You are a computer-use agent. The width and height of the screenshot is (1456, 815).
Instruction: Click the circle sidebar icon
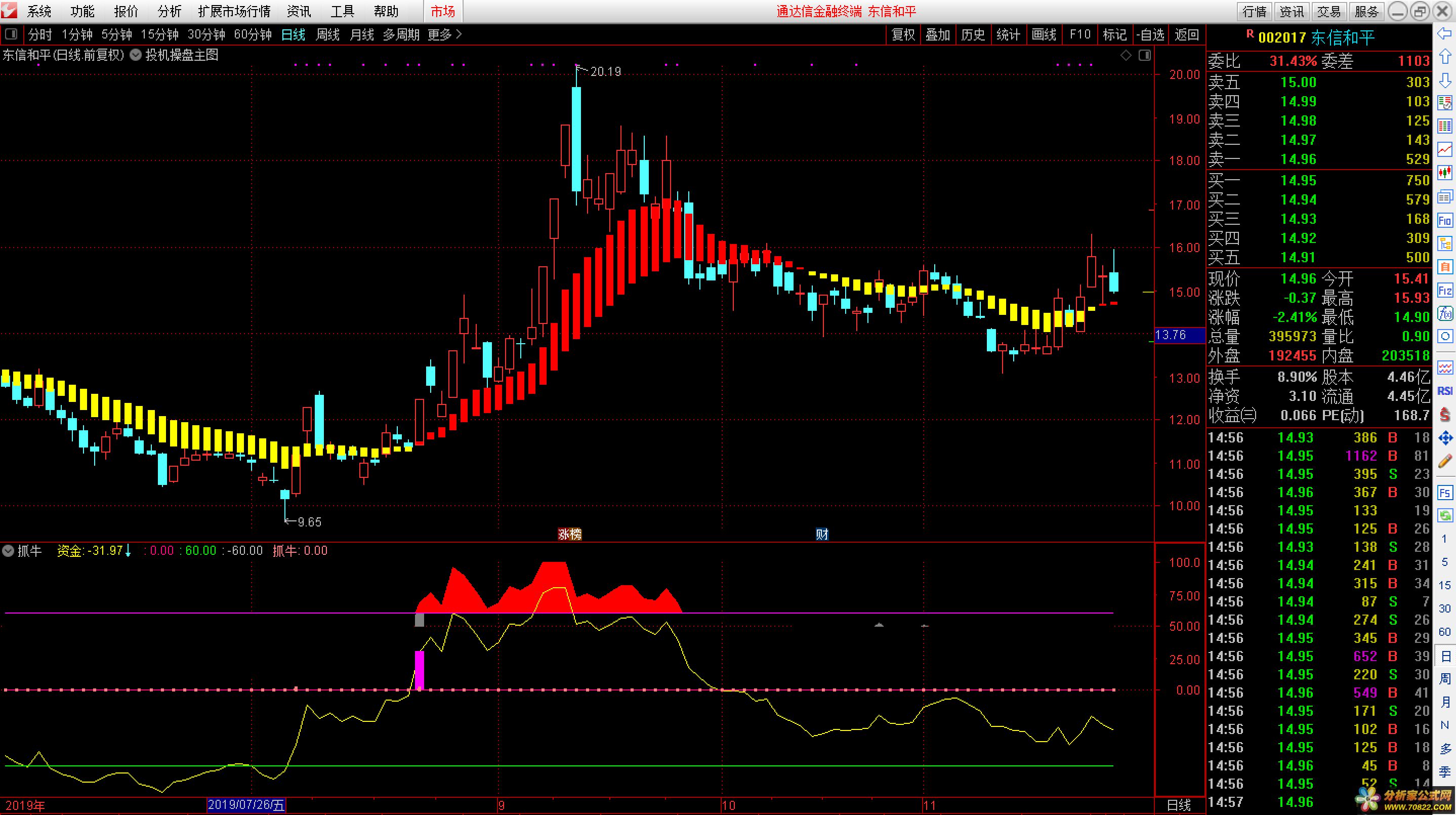[1445, 336]
